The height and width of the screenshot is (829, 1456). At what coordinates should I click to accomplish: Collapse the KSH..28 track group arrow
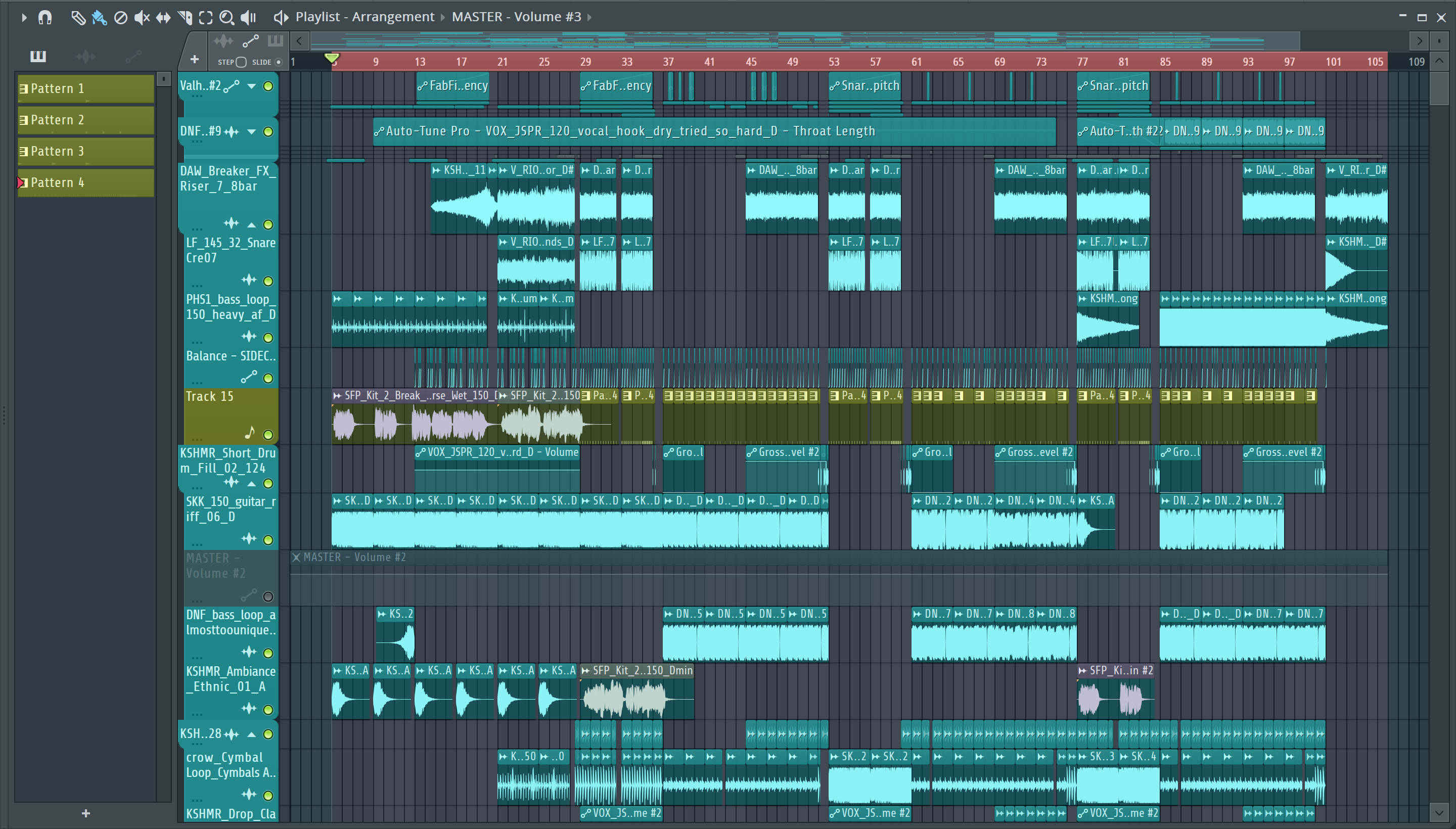[x=251, y=734]
